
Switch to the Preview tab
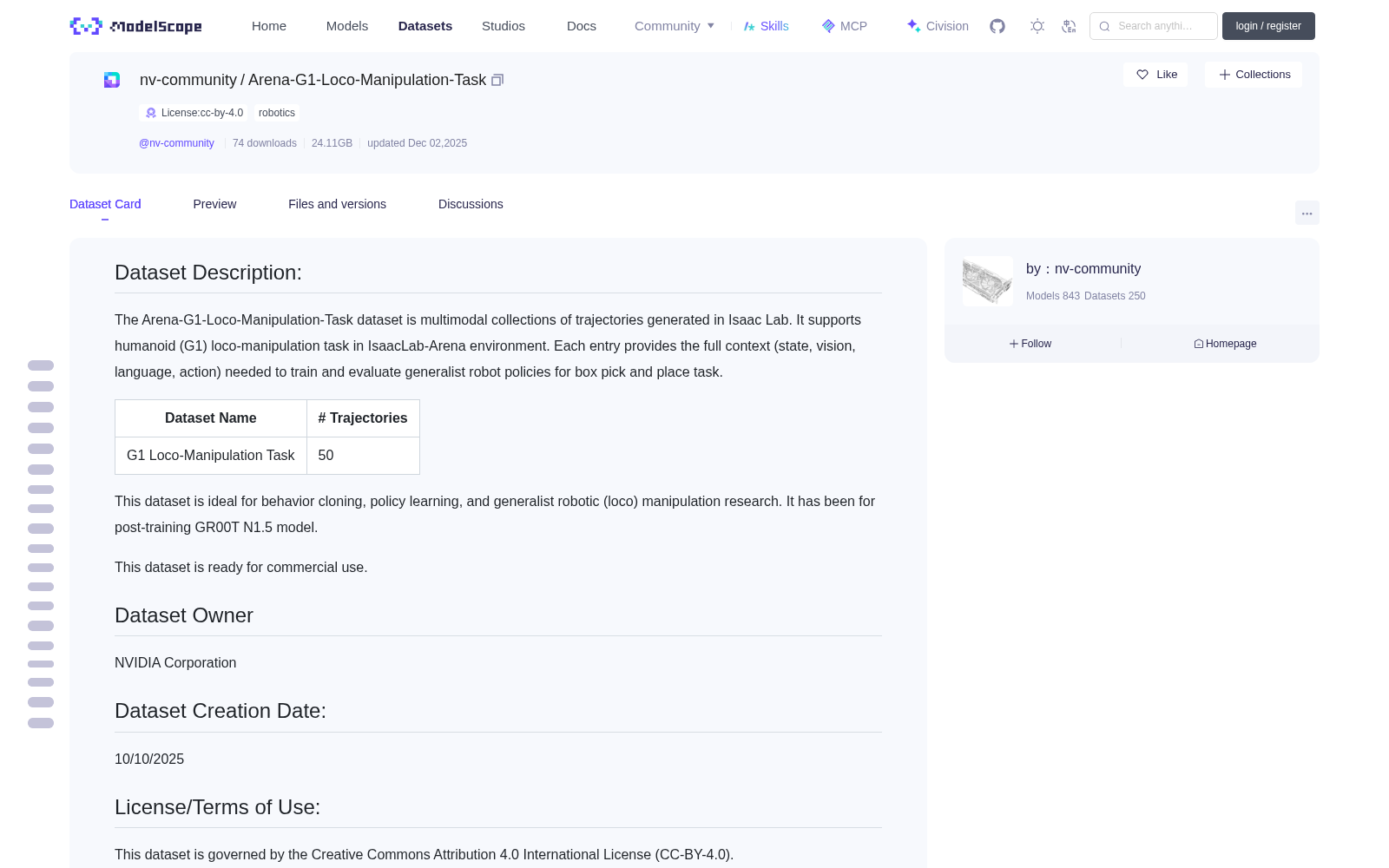click(x=214, y=204)
